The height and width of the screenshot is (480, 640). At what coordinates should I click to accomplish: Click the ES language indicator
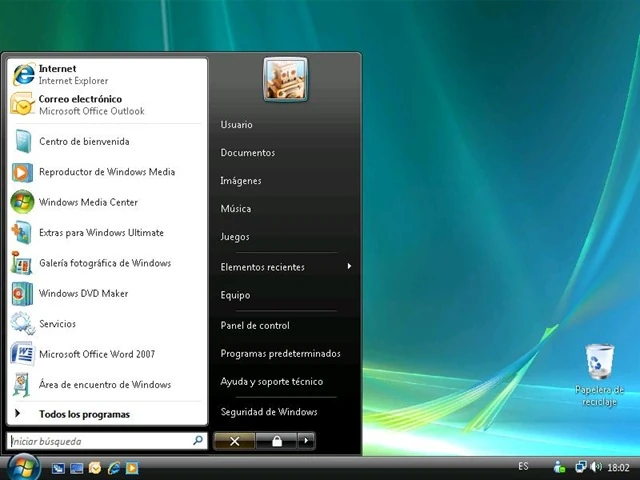click(x=523, y=466)
